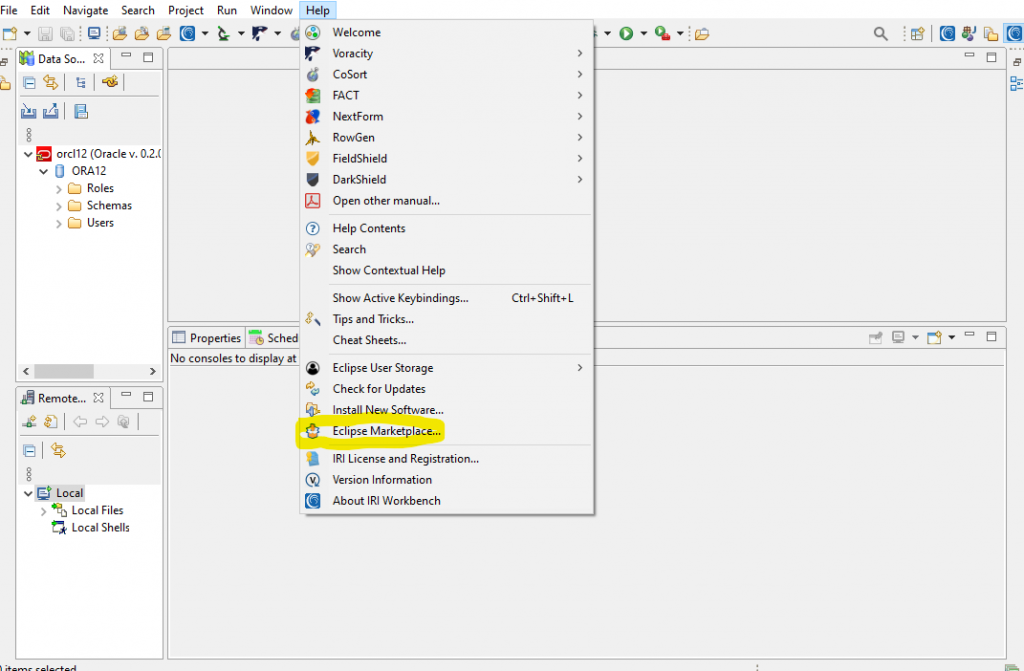This screenshot has width=1024, height=671.
Task: Click the Collapse All icon in Remote Systems
Action: 29,451
